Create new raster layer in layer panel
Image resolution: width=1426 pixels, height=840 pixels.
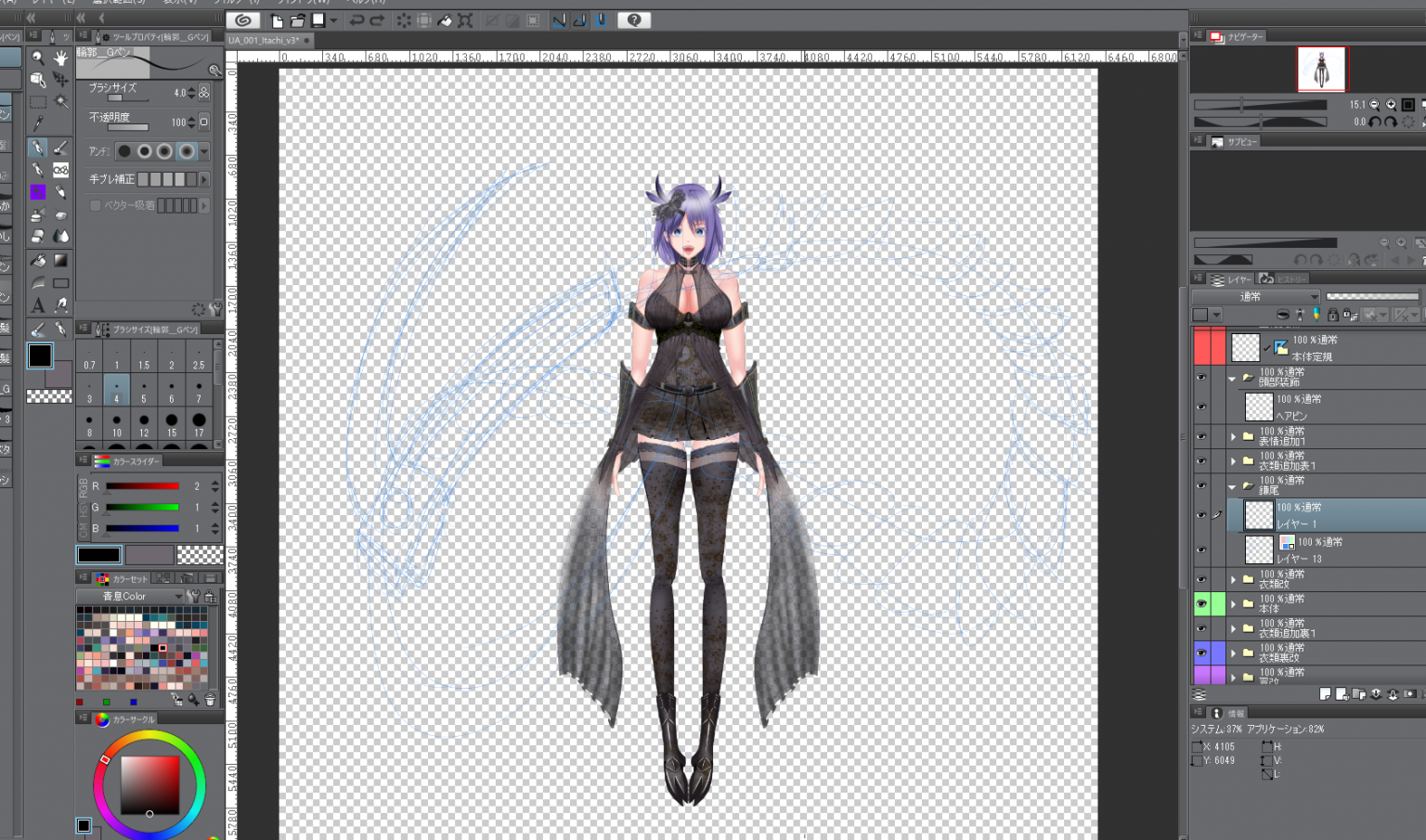tap(1325, 693)
